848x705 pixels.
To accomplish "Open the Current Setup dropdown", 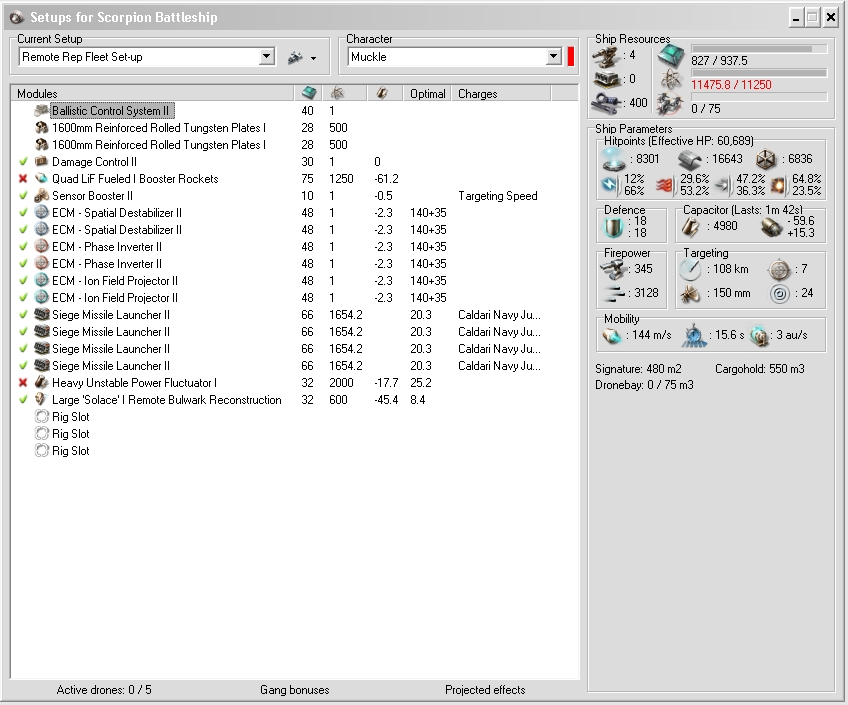I will [x=267, y=56].
